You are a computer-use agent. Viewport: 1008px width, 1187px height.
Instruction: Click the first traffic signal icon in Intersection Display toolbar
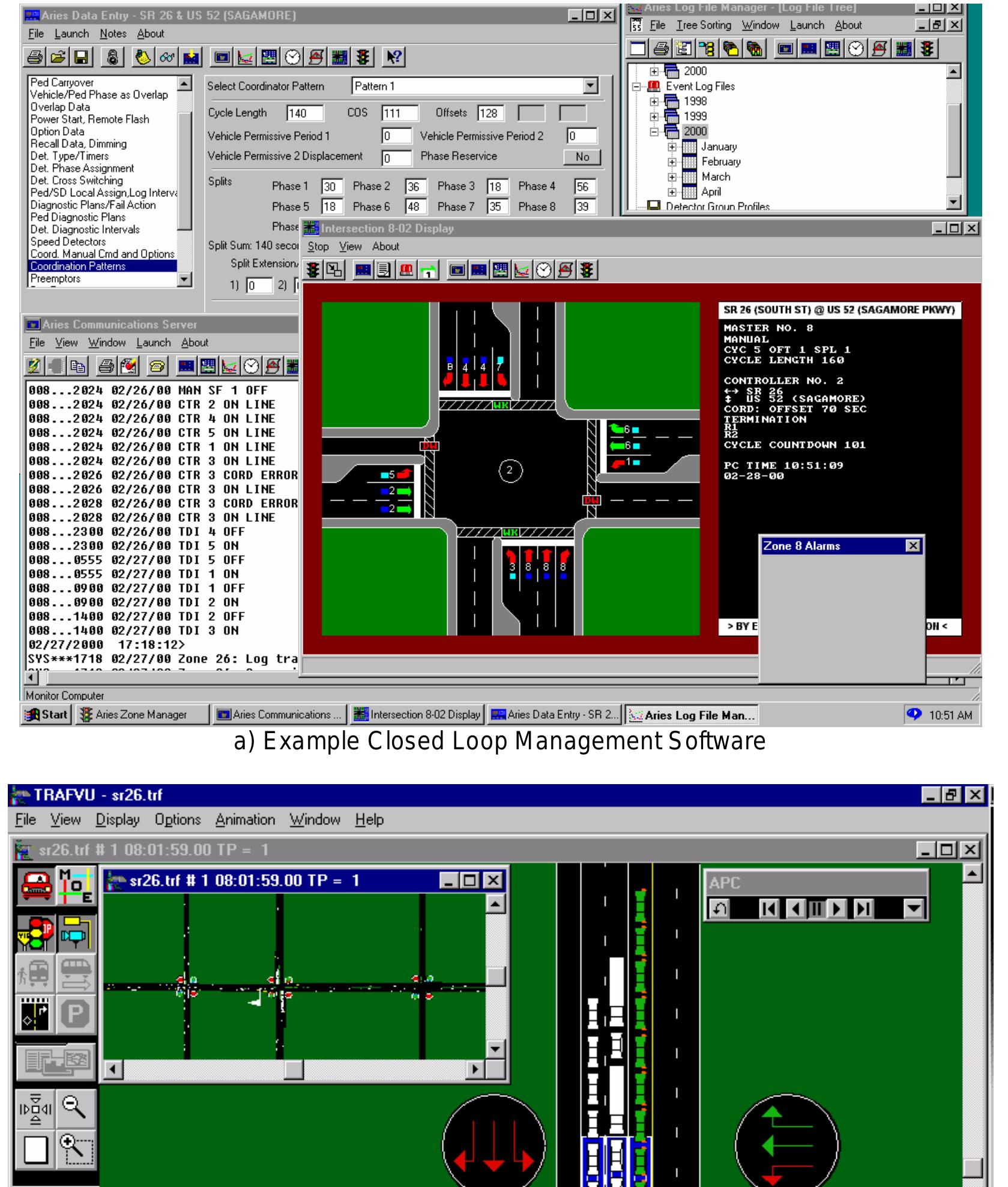(x=313, y=270)
